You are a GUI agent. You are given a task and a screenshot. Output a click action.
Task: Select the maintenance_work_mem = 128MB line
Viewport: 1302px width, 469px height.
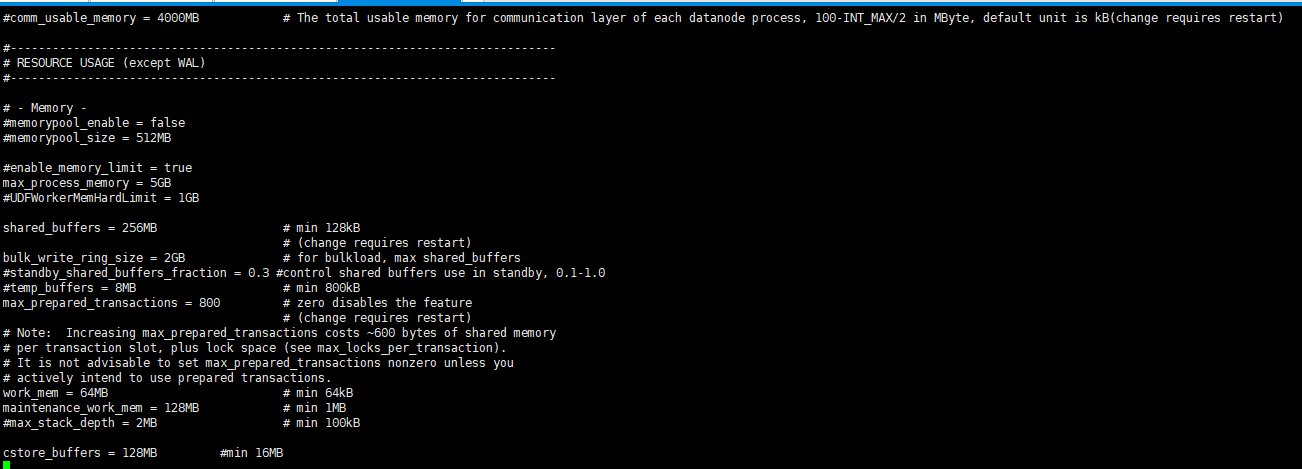(101, 408)
